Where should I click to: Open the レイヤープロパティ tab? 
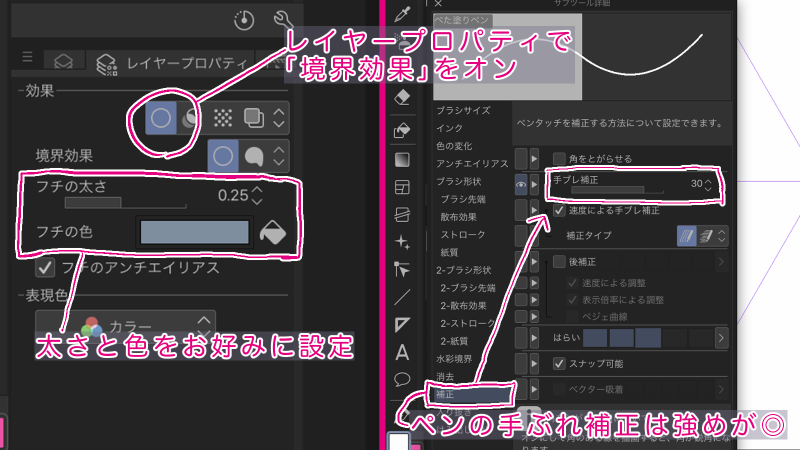point(171,63)
